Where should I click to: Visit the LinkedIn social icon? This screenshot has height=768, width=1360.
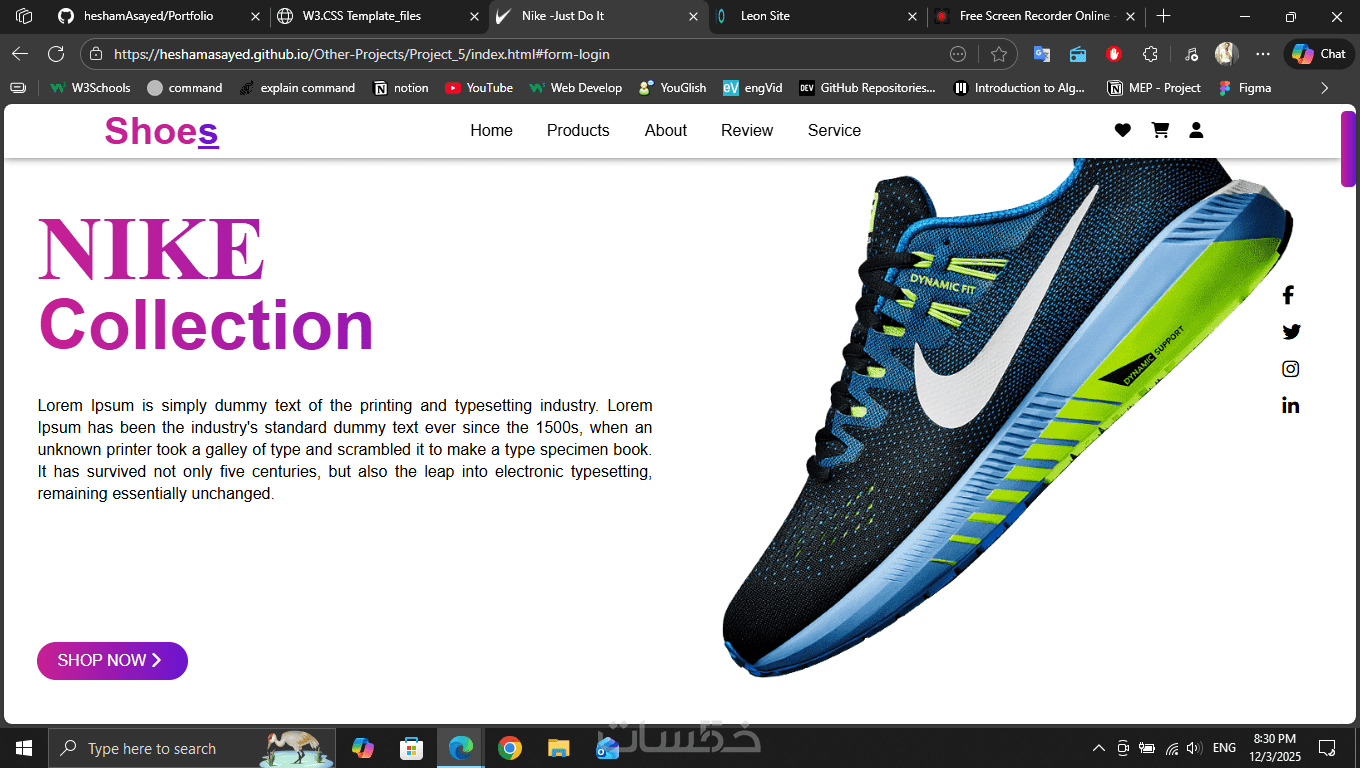click(x=1291, y=405)
